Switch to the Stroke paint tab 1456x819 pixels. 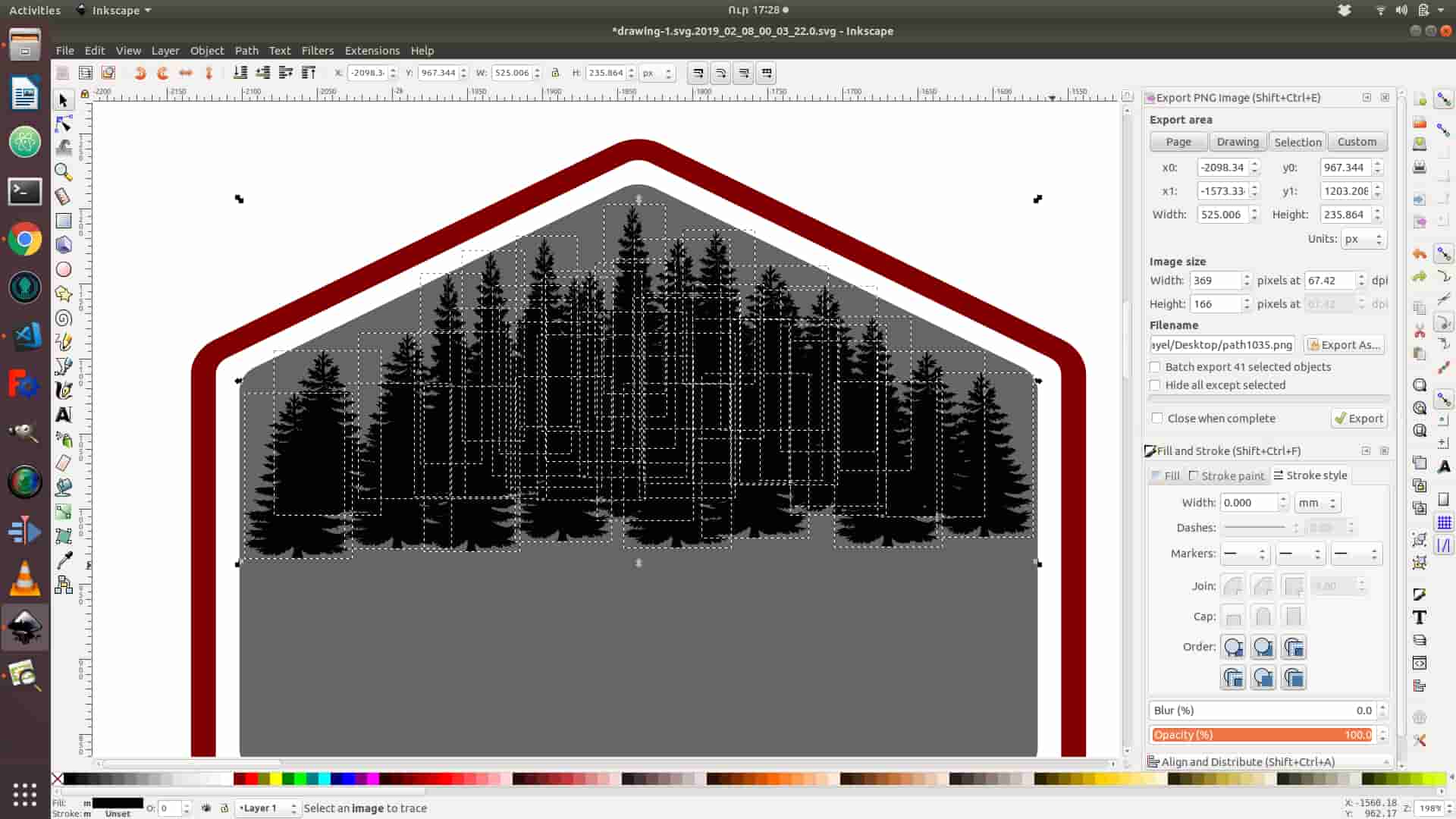click(1226, 475)
